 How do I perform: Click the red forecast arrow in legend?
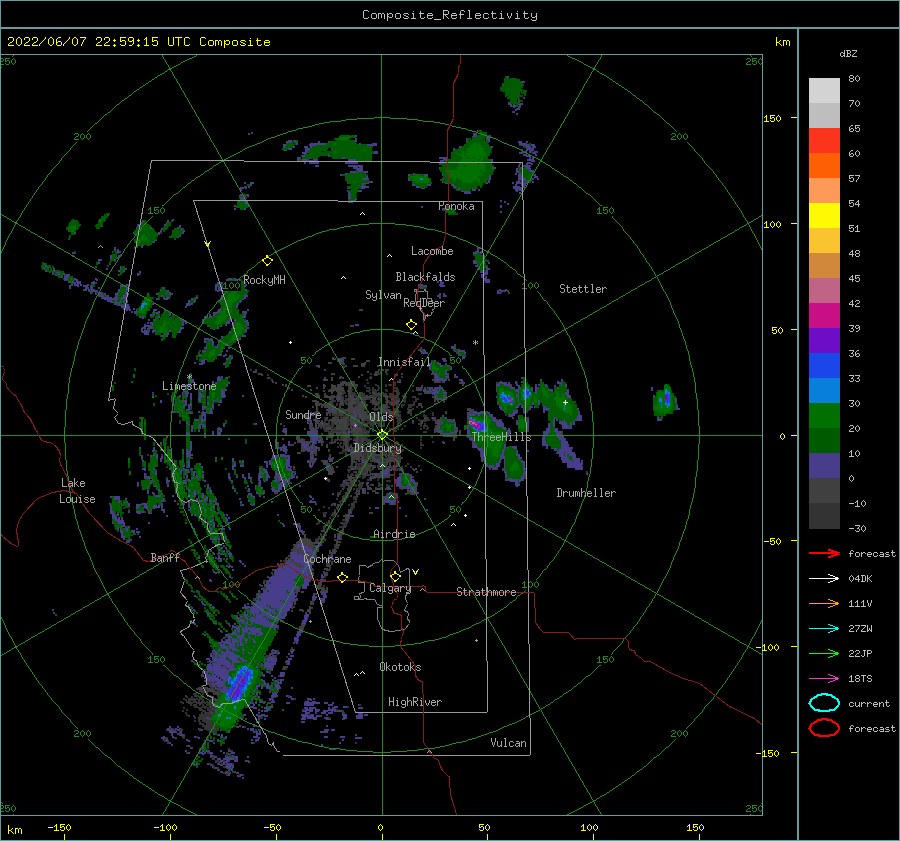[824, 553]
